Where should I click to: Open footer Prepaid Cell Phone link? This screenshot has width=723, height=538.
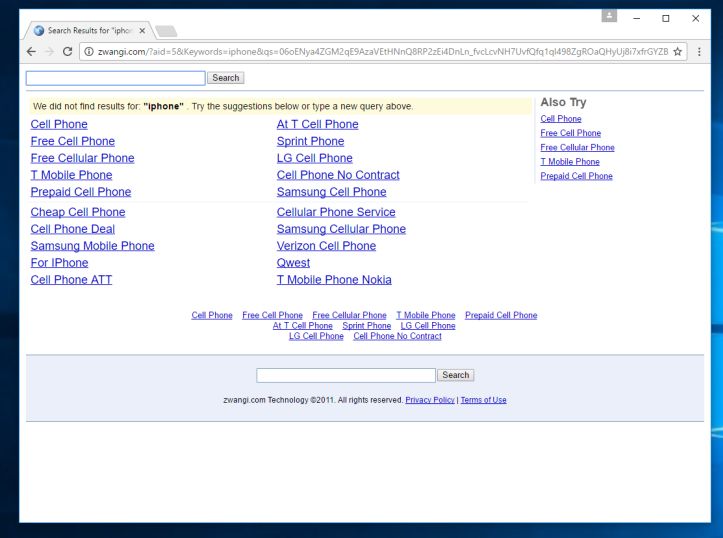pos(501,315)
